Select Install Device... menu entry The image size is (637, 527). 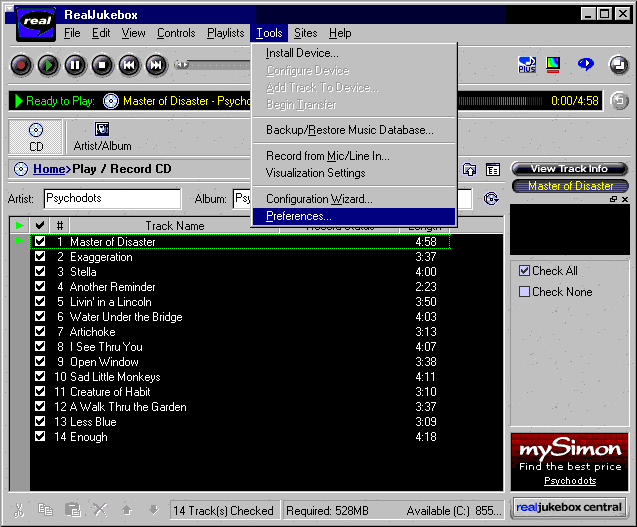click(x=354, y=53)
